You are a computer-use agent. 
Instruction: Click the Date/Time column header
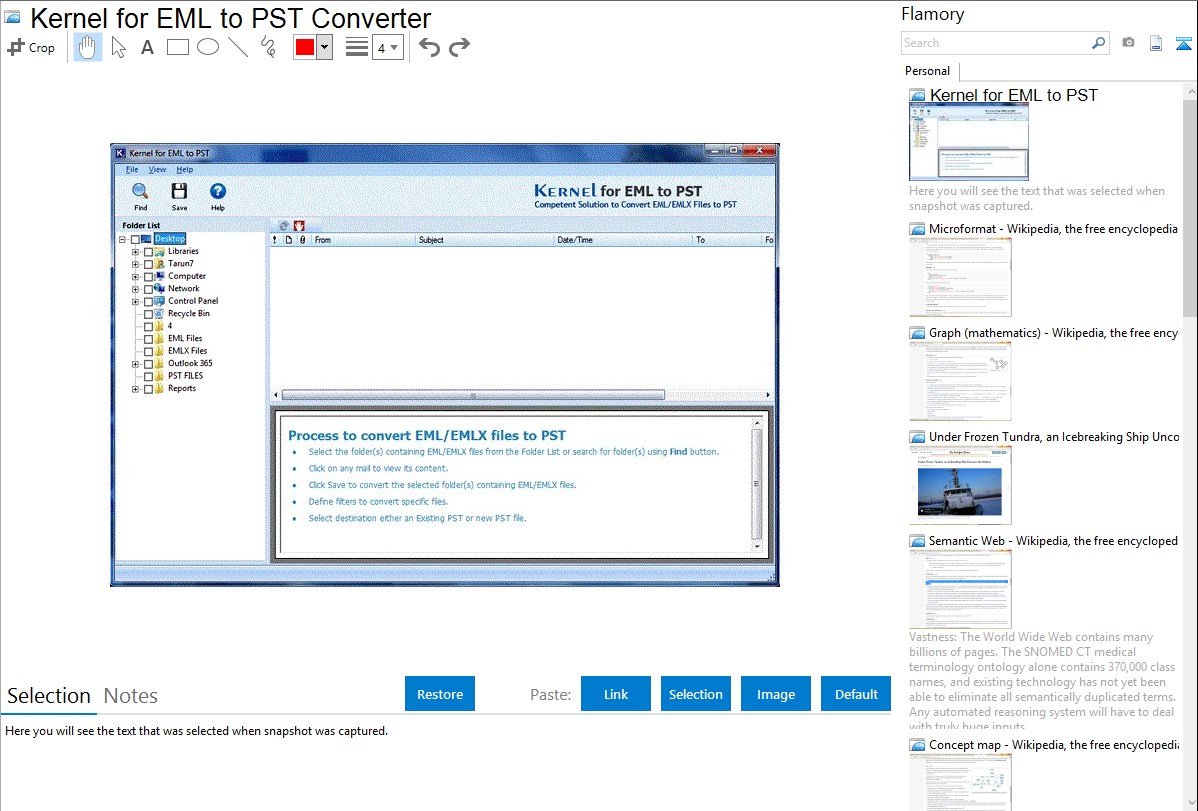[x=623, y=240]
